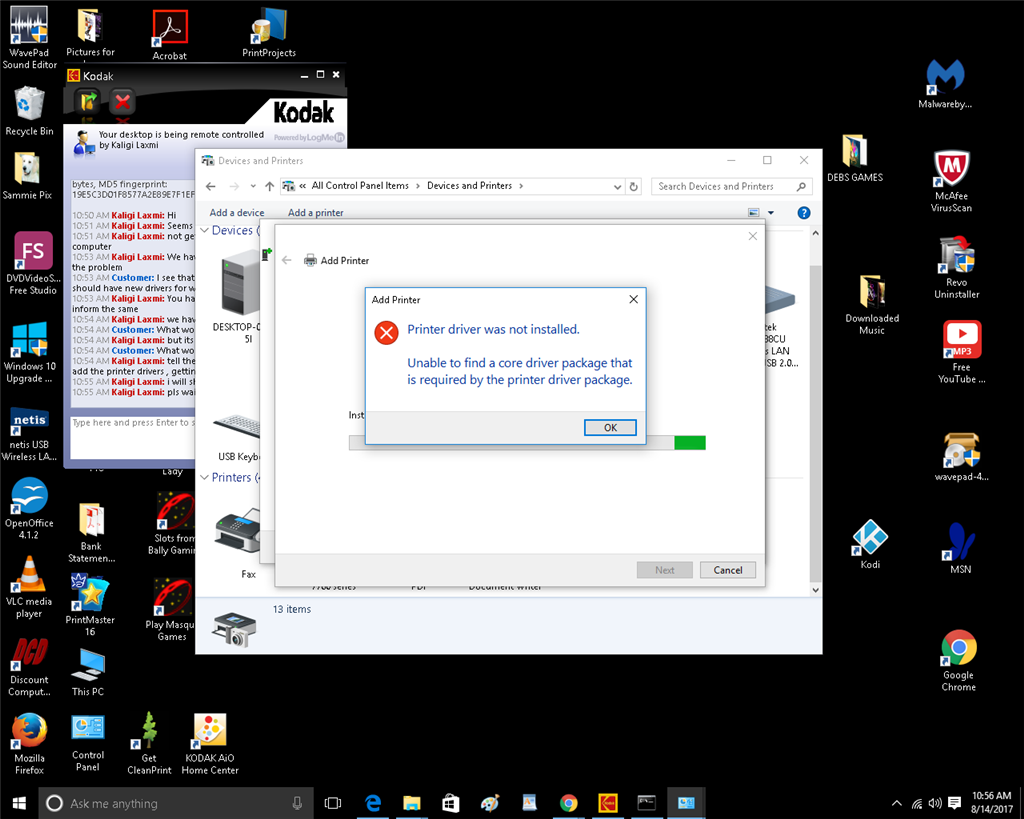Viewport: 1024px width, 819px height.
Task: Select the DEBS GAMES folder
Action: click(x=855, y=159)
